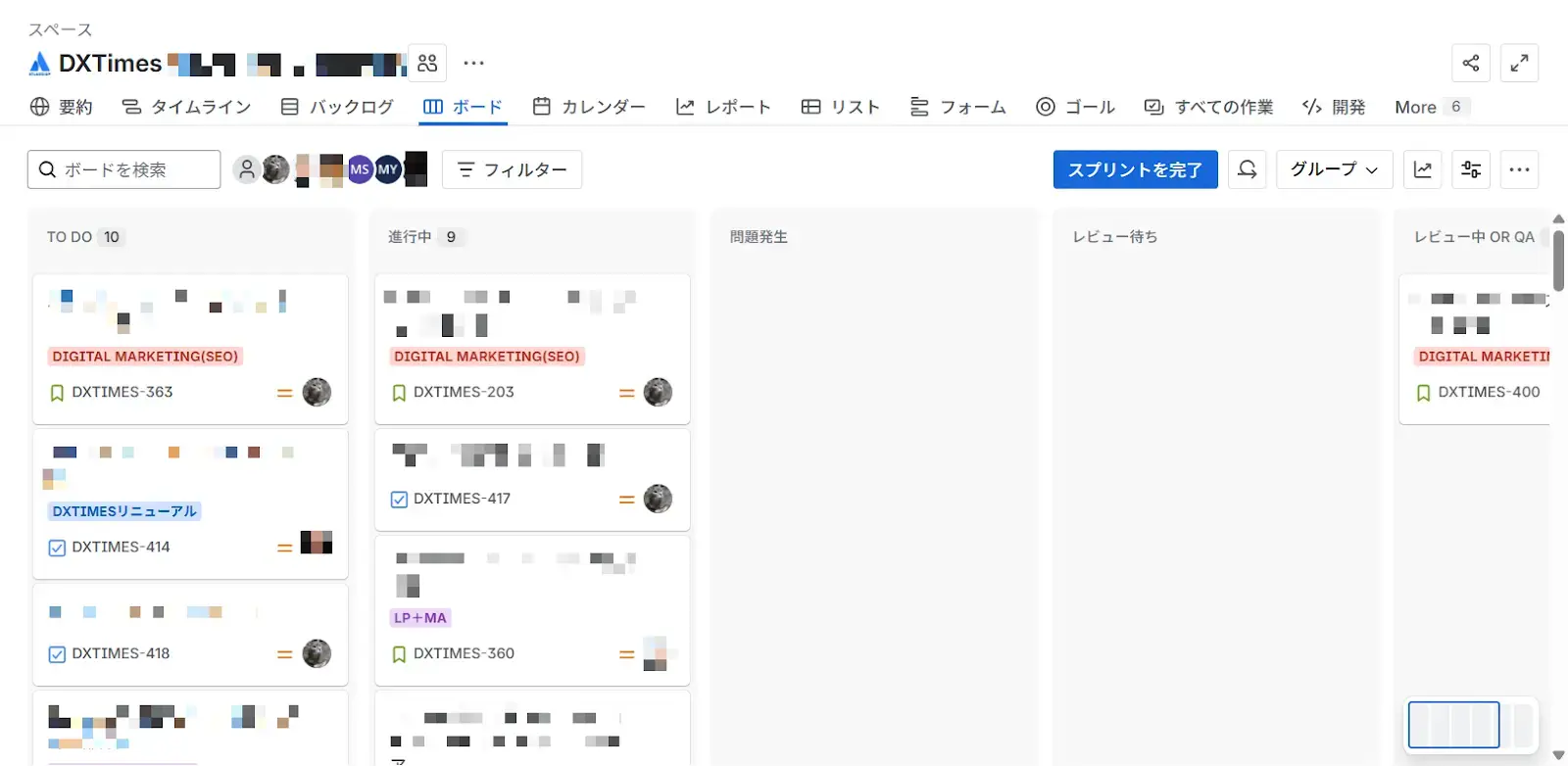Filter board by the MS avatar
Screen dimensions: 1568x766
[360, 169]
